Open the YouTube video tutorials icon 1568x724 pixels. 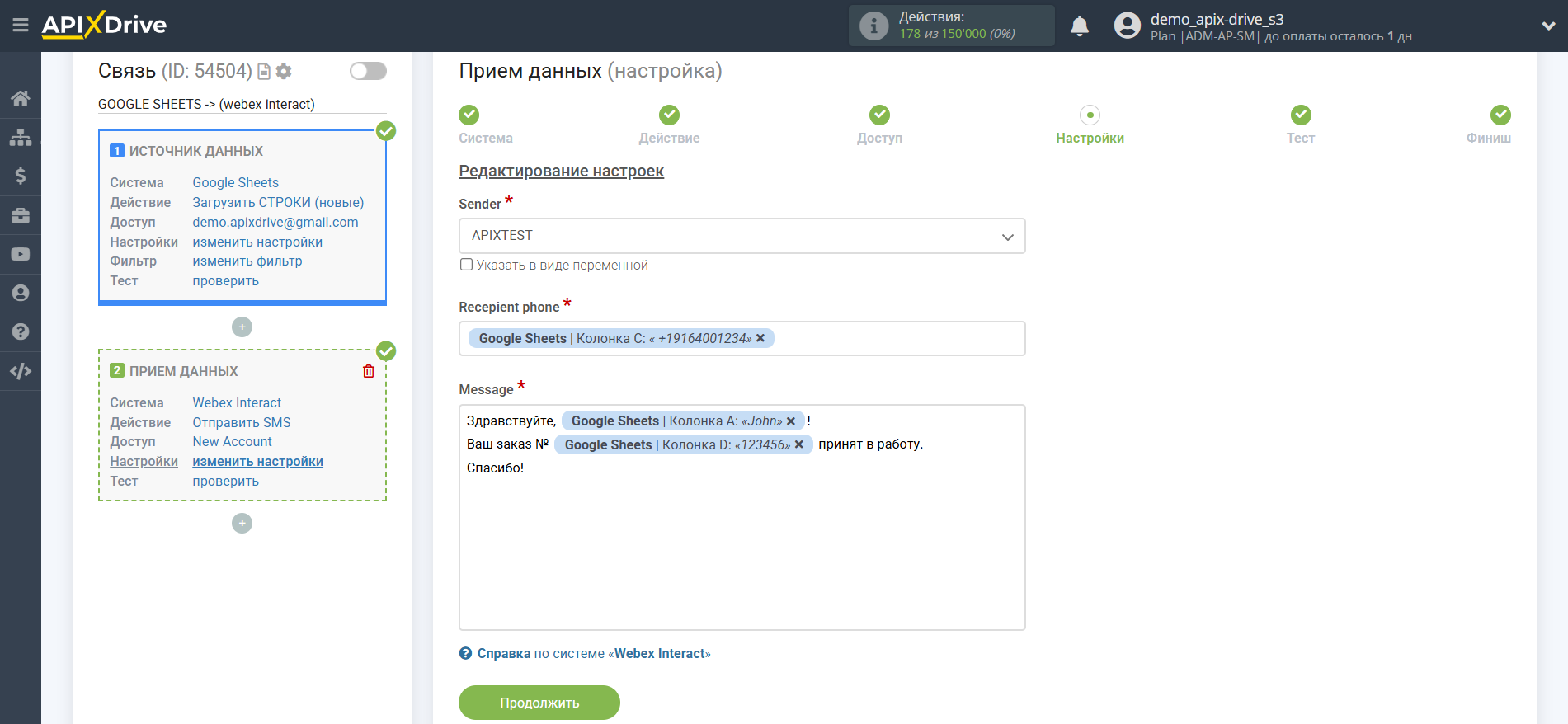coord(21,254)
